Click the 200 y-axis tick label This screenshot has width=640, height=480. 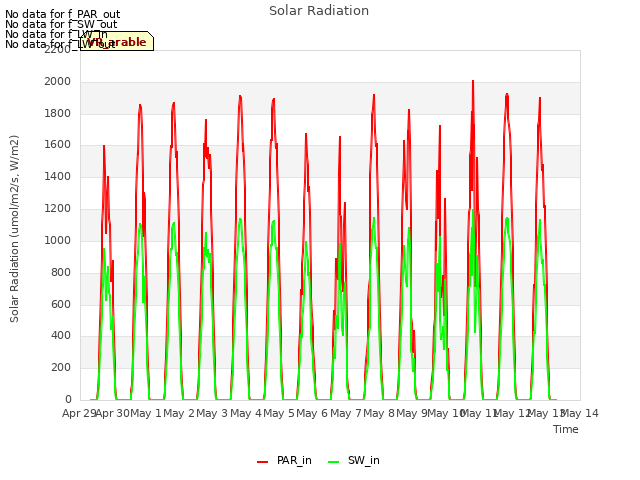[61, 367]
